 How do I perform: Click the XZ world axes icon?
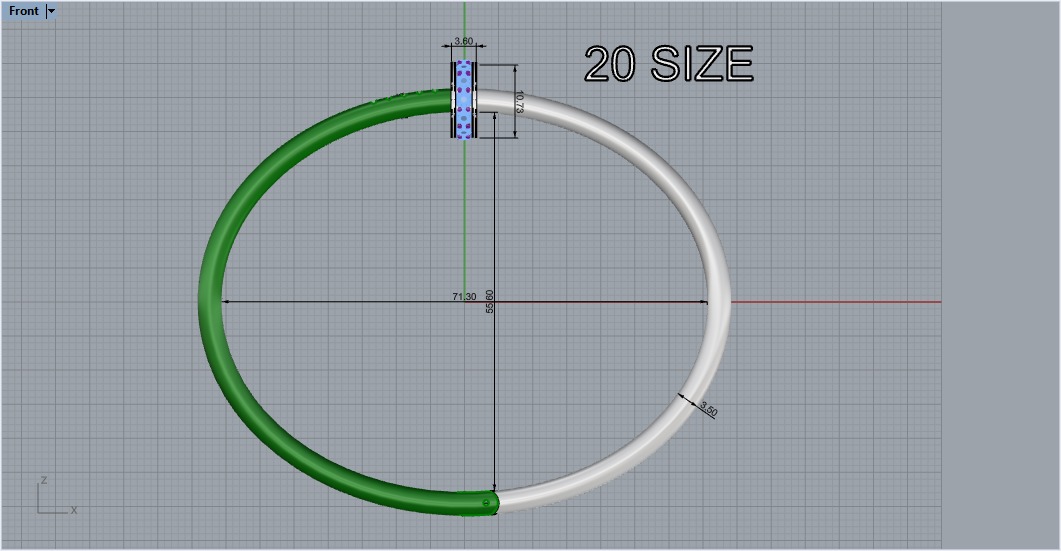click(x=57, y=496)
